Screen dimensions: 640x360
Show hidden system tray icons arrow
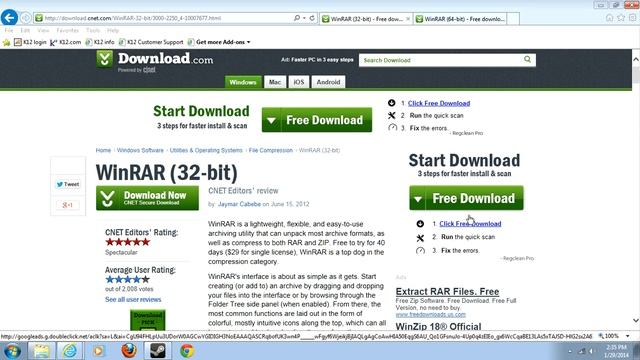click(x=570, y=351)
